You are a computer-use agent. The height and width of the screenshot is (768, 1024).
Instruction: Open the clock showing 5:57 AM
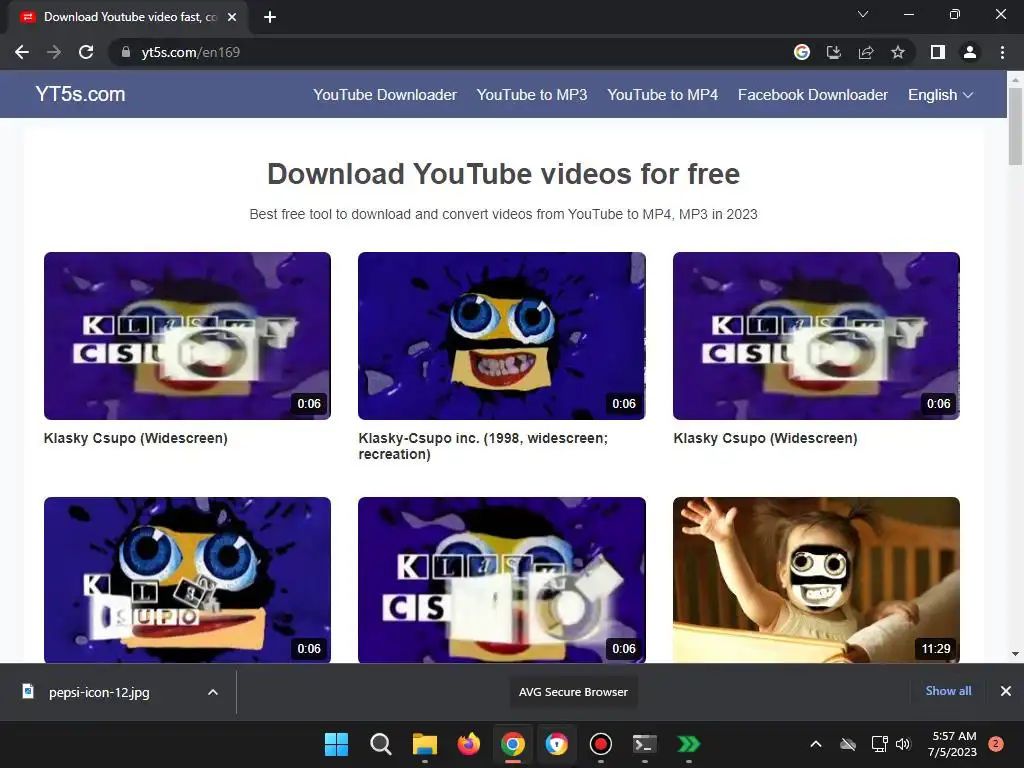coord(953,744)
